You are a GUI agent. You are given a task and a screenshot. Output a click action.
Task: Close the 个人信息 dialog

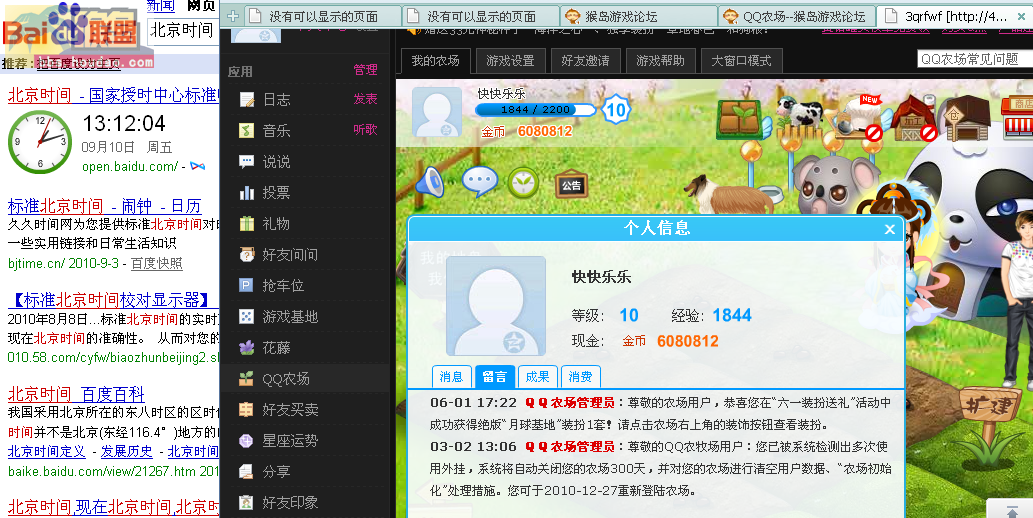pos(889,229)
